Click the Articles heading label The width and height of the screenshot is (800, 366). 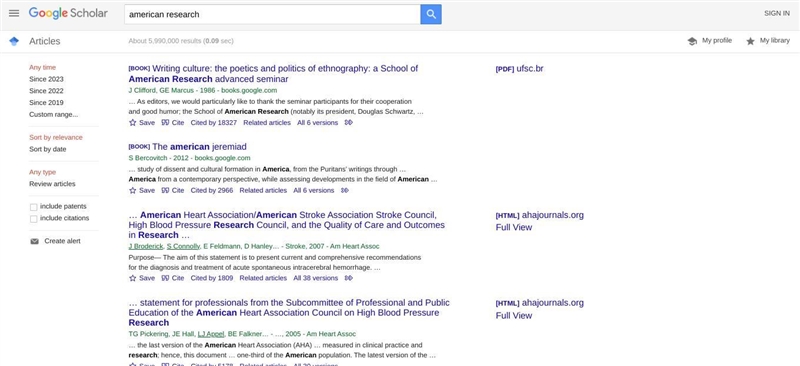pyautogui.click(x=44, y=41)
